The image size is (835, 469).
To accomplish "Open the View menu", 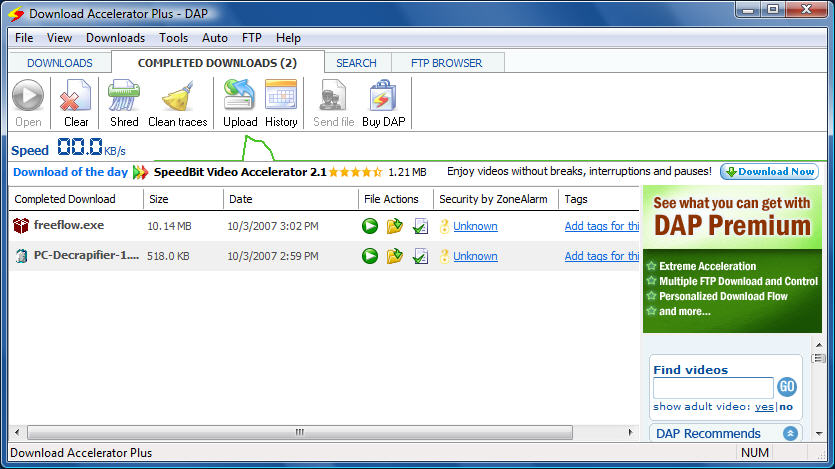I will [59, 38].
